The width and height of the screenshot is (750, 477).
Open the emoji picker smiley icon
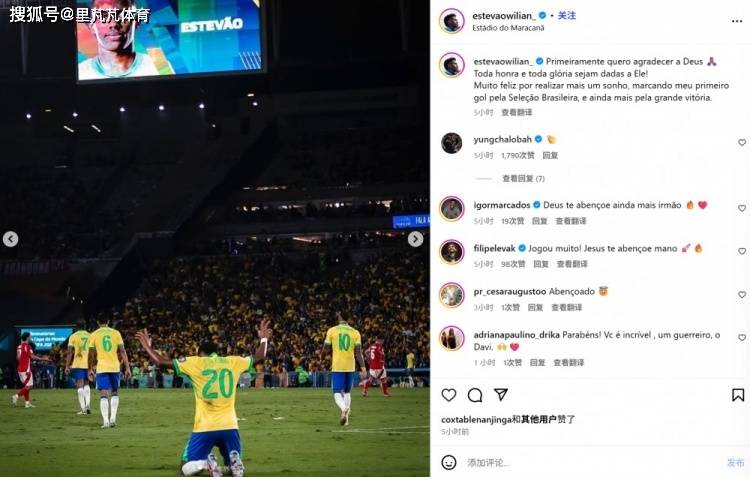pos(449,462)
